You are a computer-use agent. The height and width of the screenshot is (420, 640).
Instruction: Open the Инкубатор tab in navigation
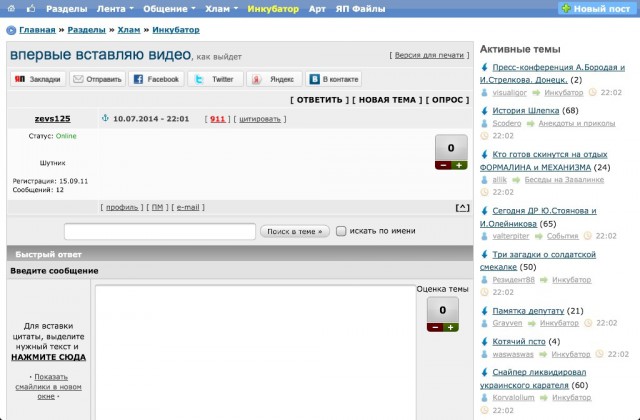(x=273, y=9)
